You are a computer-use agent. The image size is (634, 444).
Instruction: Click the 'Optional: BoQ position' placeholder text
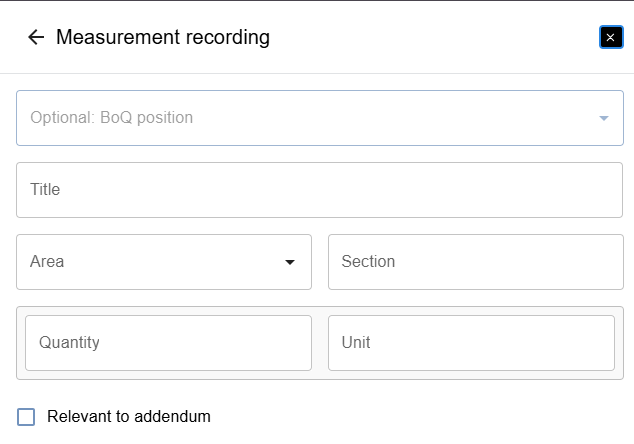coord(111,118)
